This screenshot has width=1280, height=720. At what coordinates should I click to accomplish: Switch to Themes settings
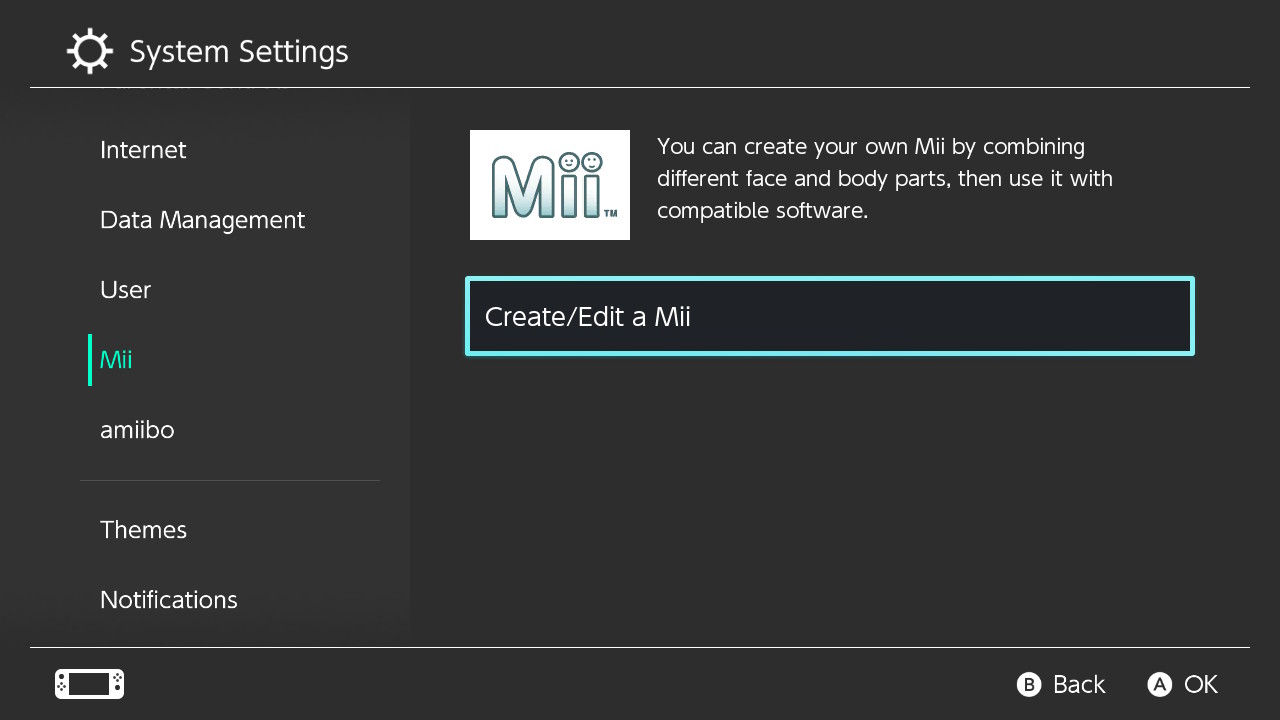143,530
